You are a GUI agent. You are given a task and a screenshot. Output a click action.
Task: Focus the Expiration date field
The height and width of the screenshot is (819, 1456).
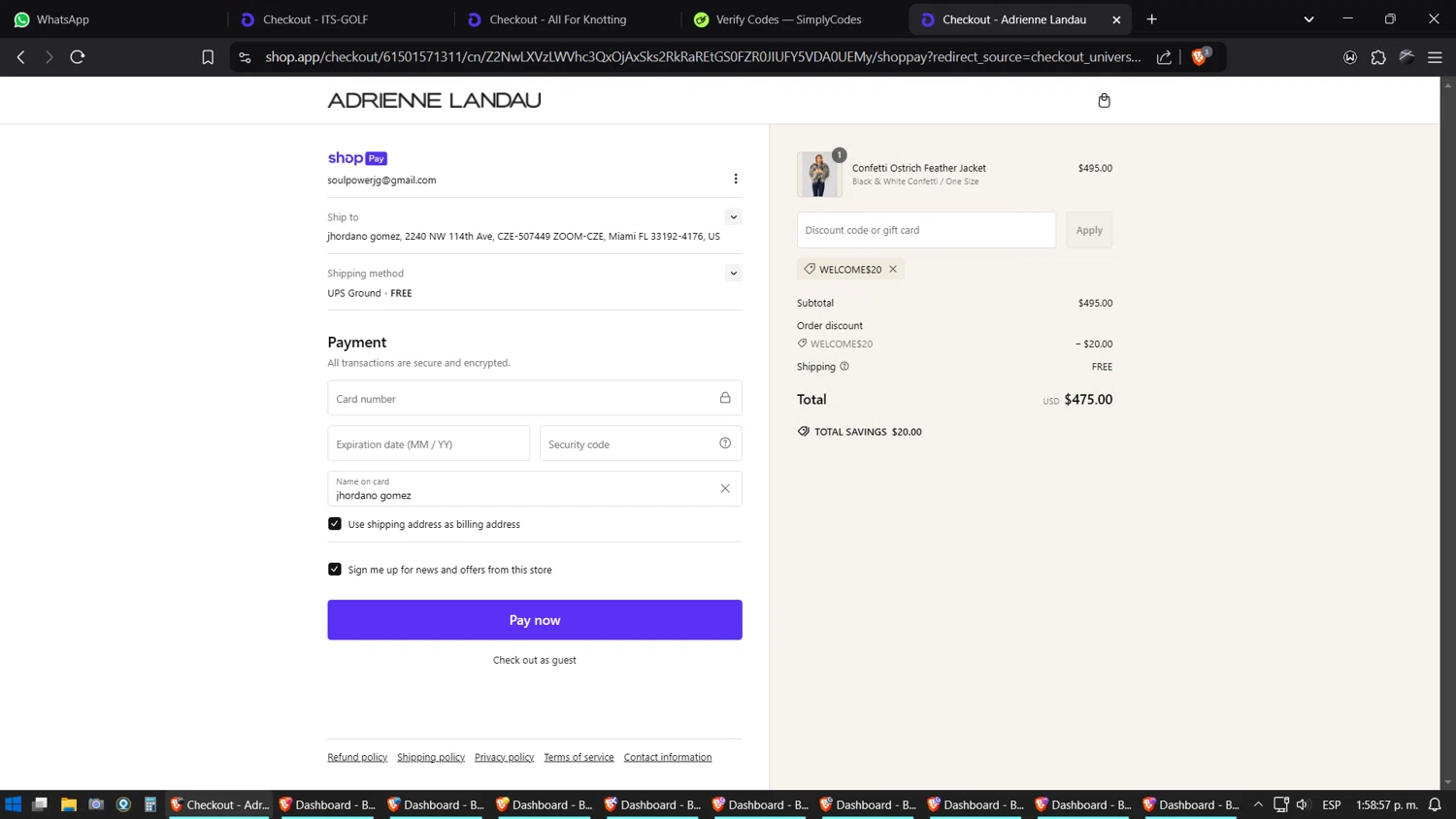[428, 443]
